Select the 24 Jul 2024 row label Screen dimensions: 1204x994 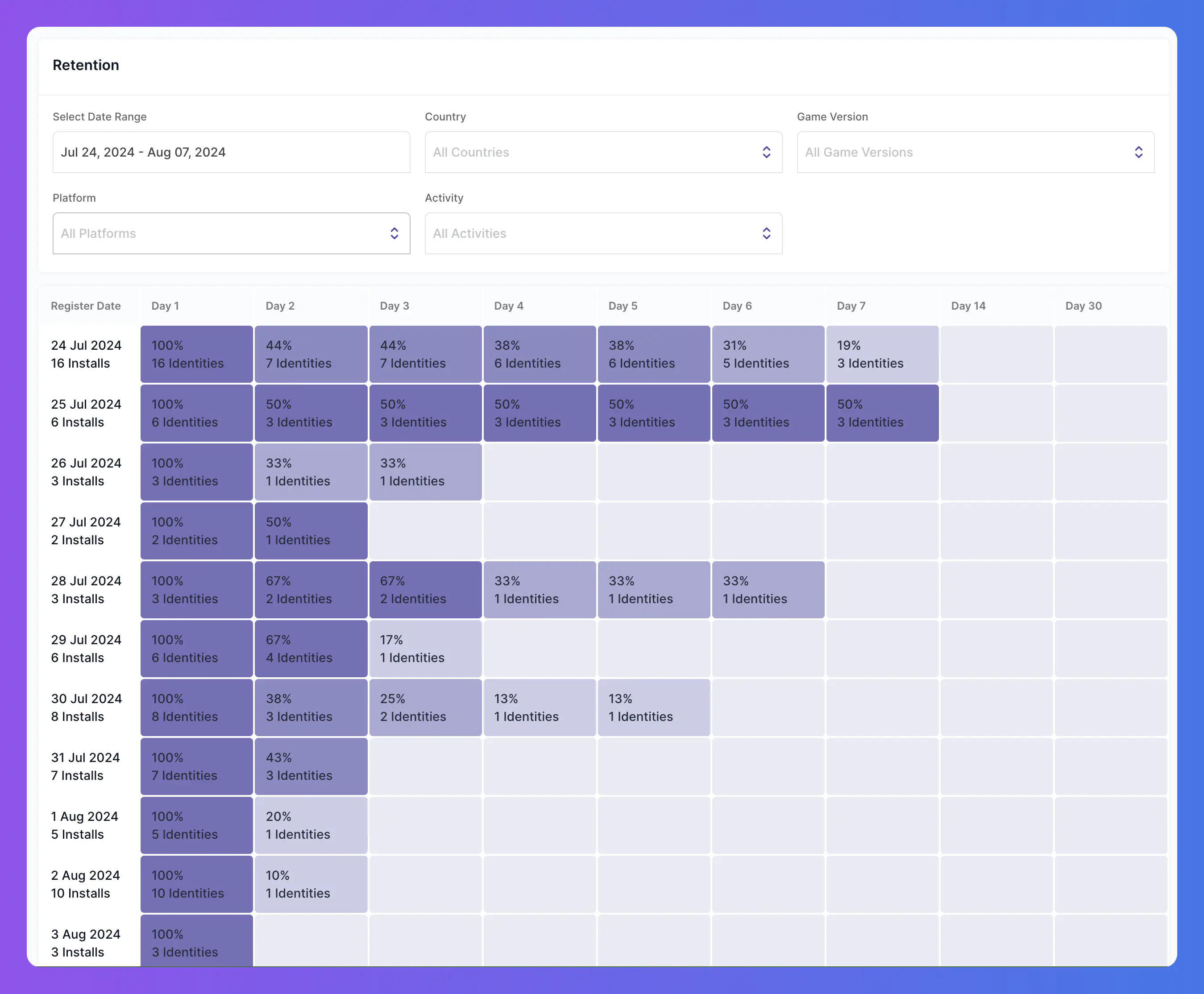(x=86, y=354)
